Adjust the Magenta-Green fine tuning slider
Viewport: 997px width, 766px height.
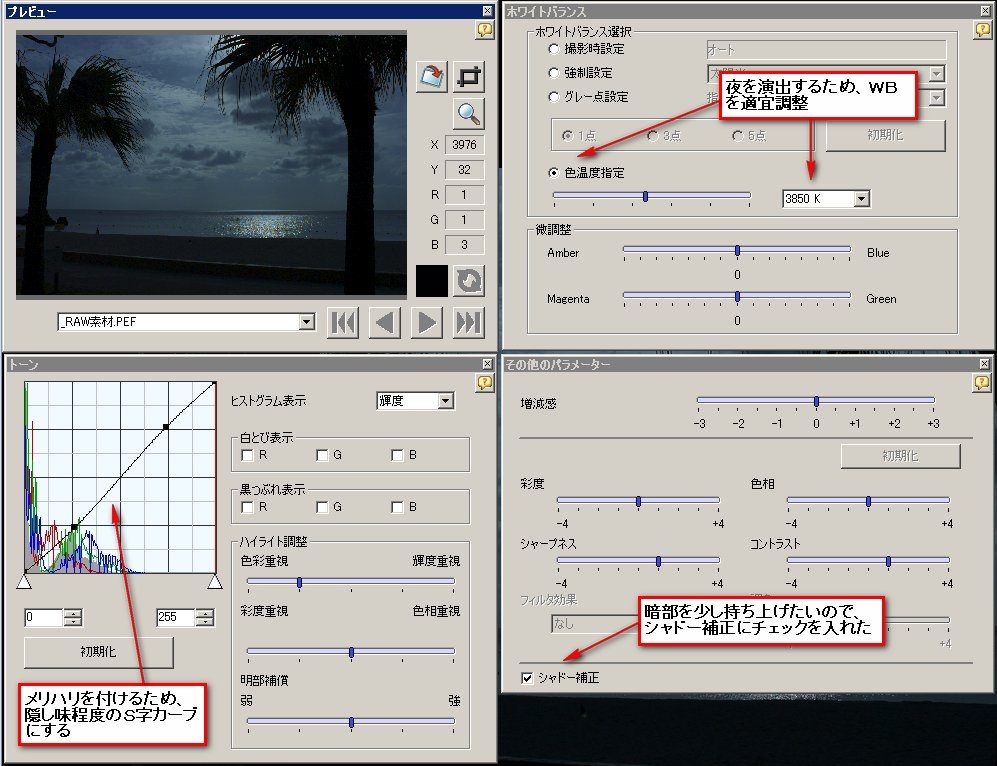[x=737, y=297]
